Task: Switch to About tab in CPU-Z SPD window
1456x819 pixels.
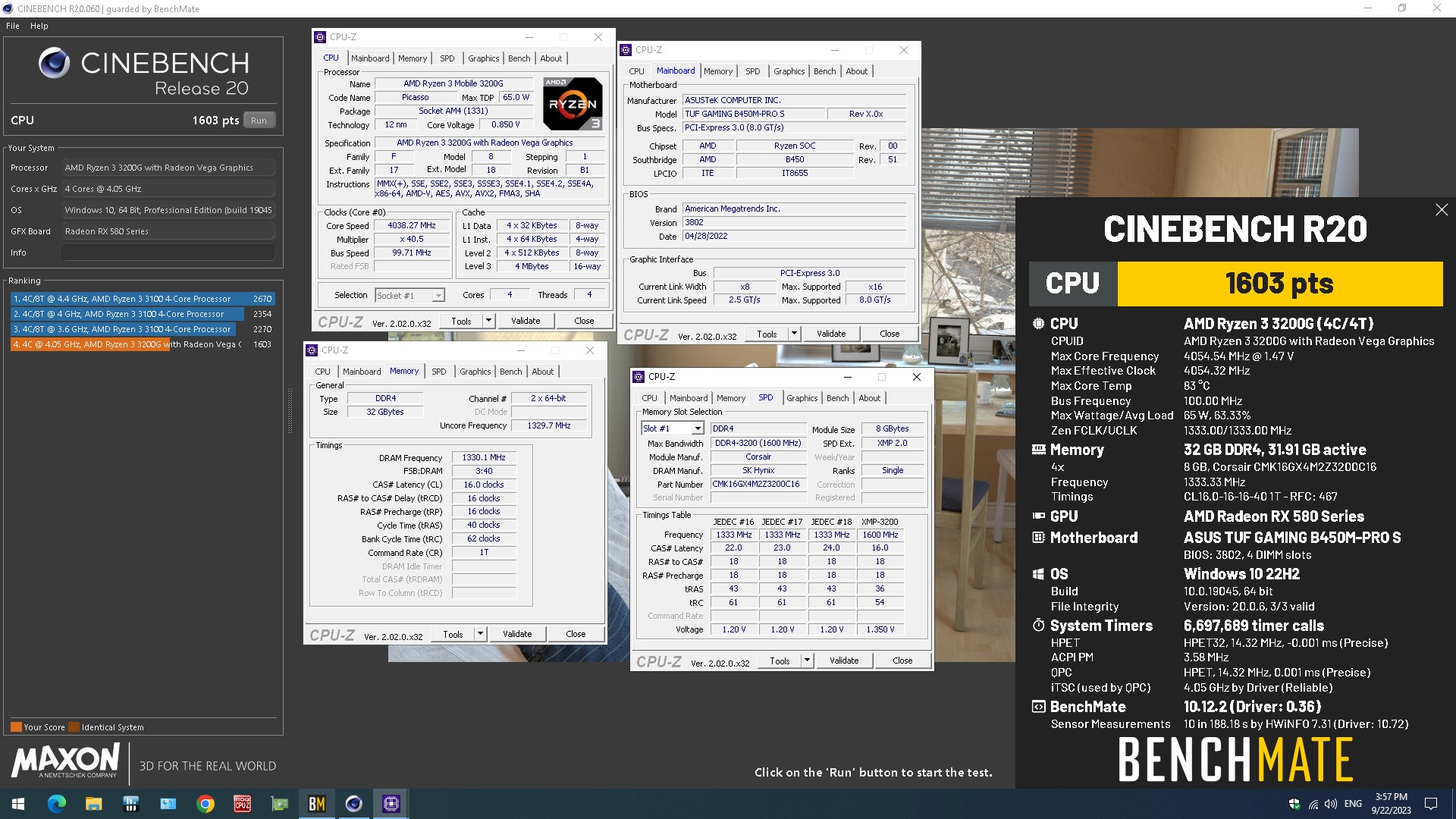Action: 870,398
